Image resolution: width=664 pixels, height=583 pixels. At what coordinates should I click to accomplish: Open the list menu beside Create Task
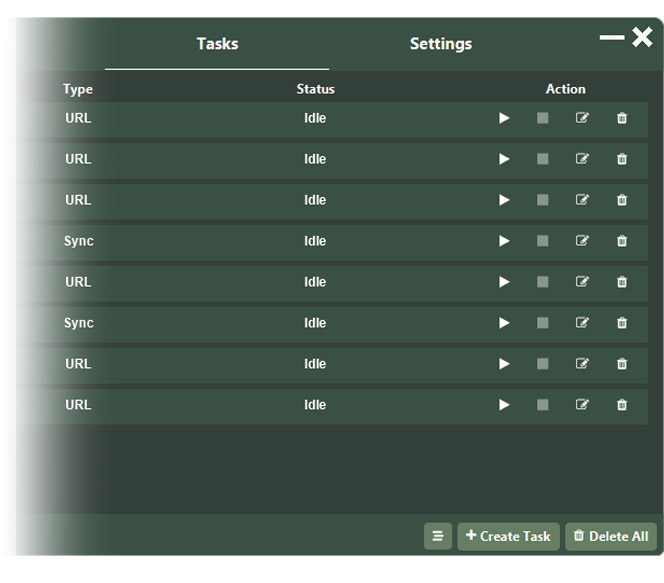[x=437, y=536]
